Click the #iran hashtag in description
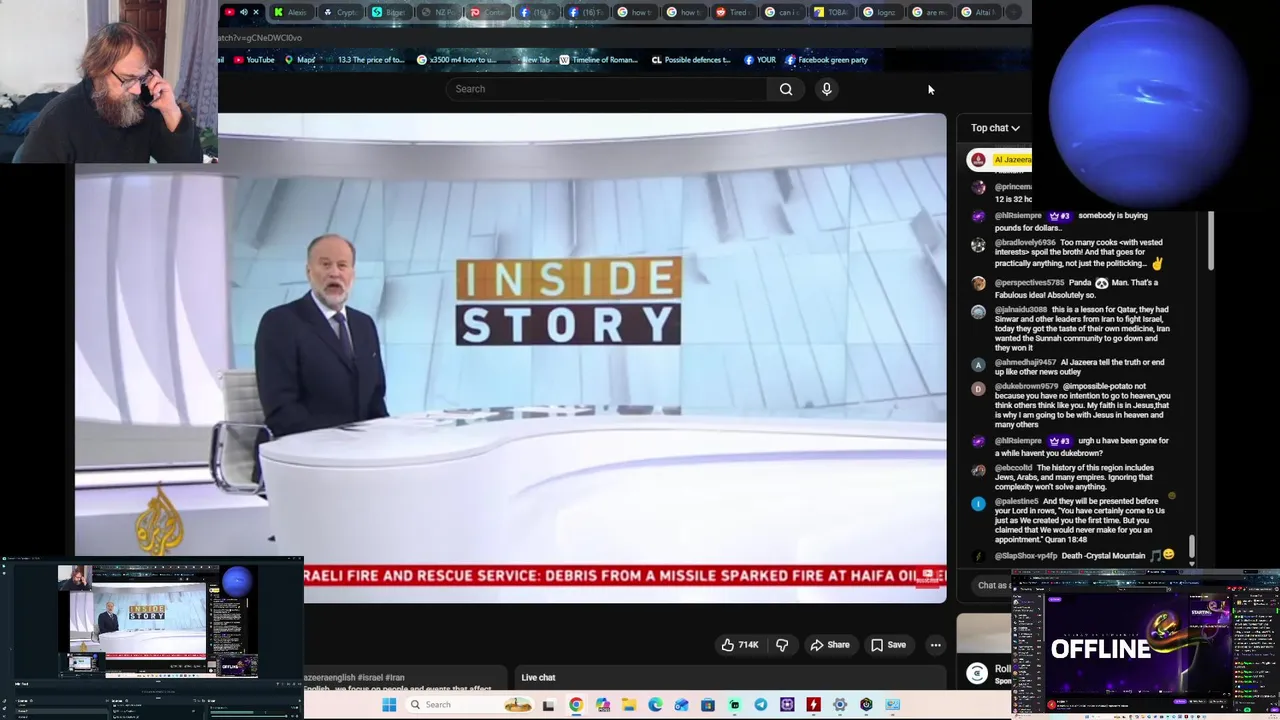Screen dimensions: 1280x720 [x=395, y=678]
